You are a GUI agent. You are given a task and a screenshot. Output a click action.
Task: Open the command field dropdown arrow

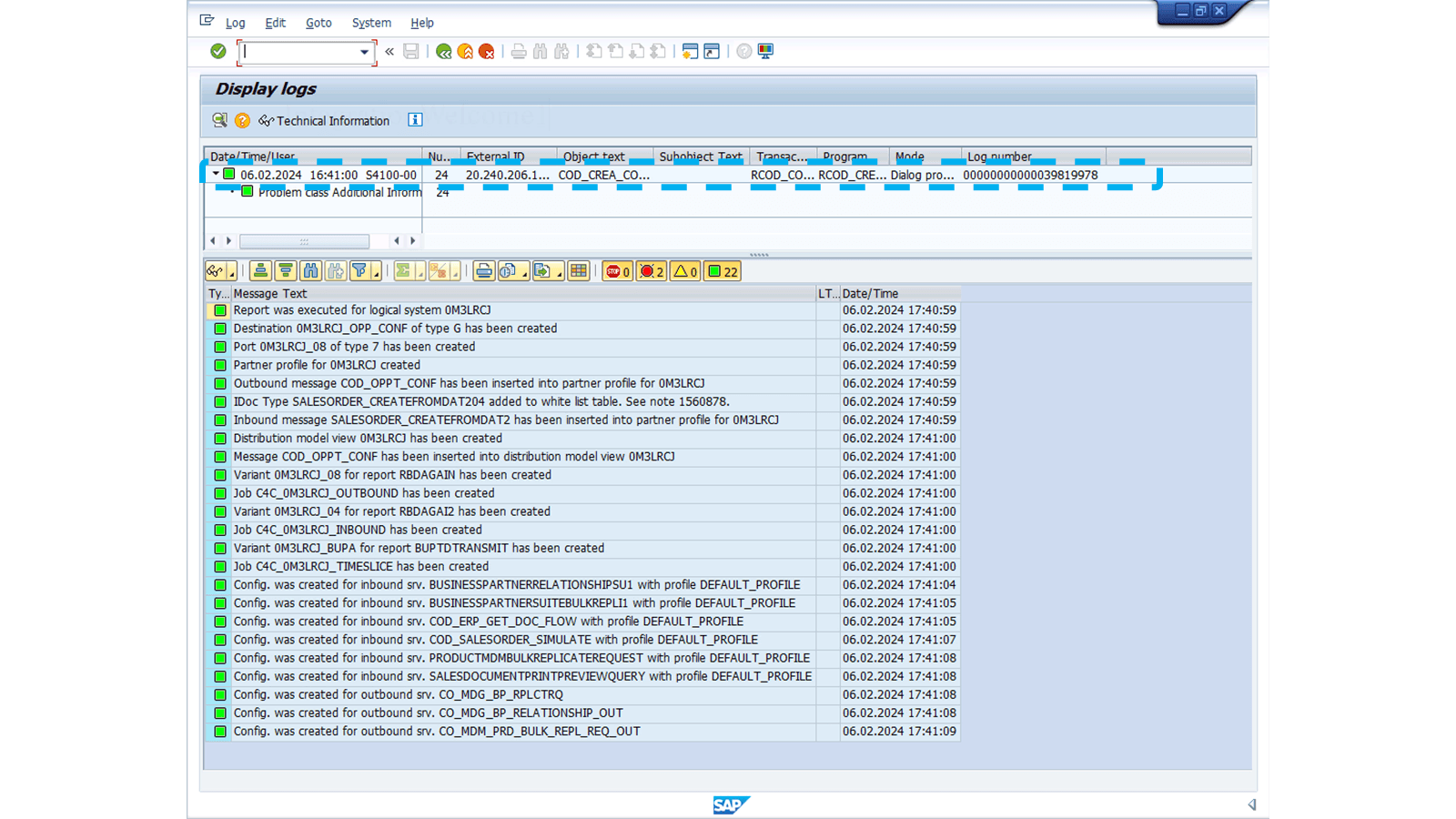click(364, 53)
